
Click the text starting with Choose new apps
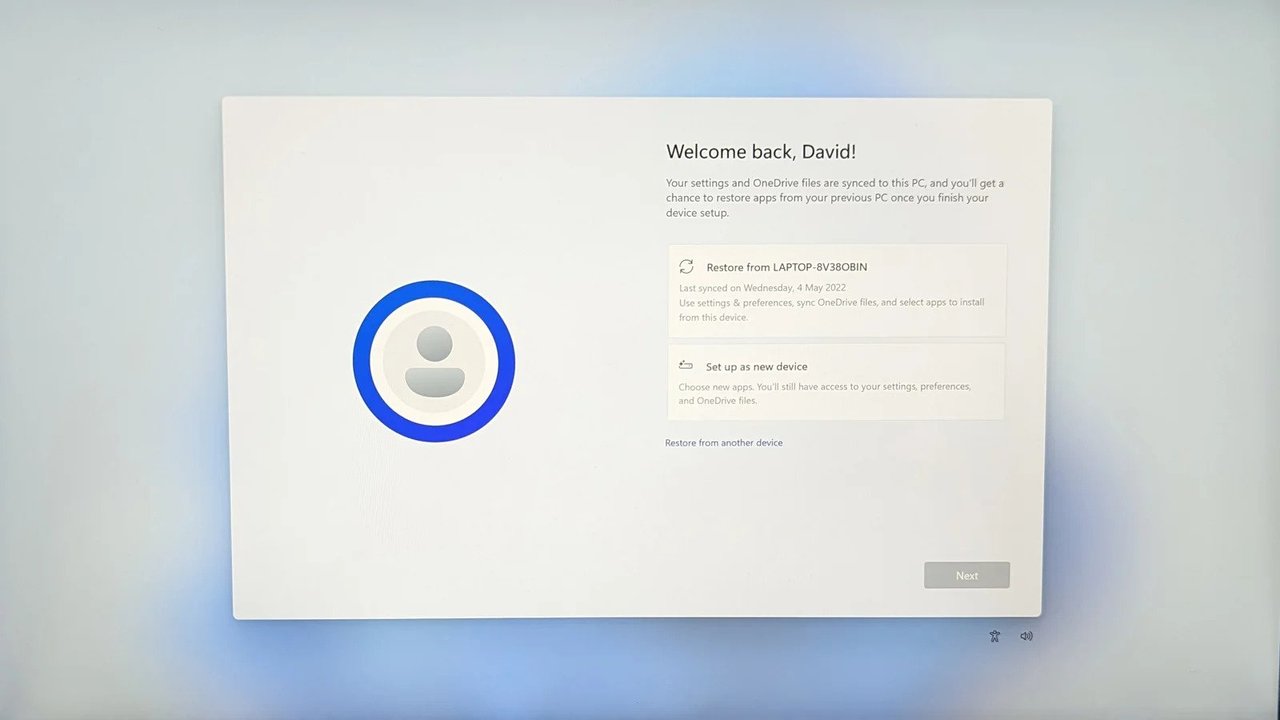tap(825, 393)
